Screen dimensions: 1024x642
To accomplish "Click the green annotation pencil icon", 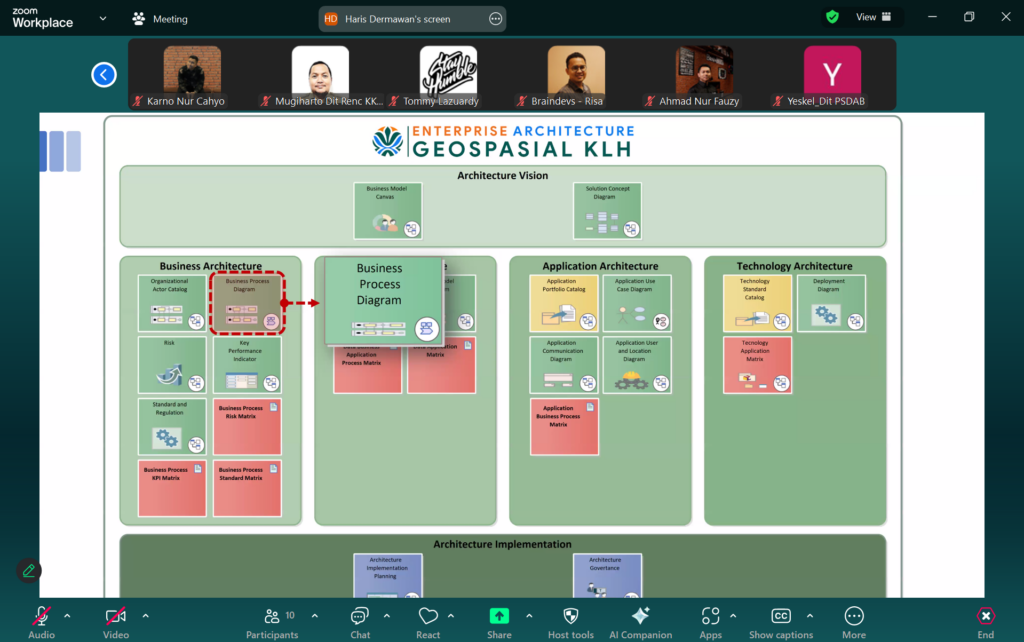I will point(28,570).
